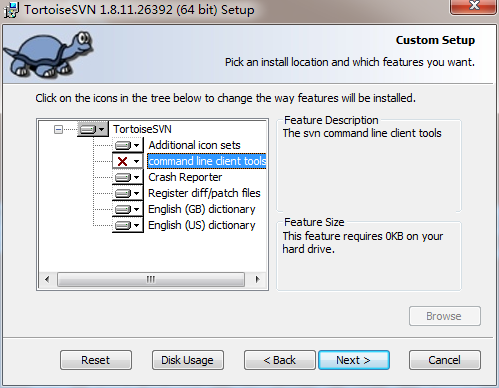Image resolution: width=499 pixels, height=388 pixels.
Task: Proceed with the Next > button
Action: click(354, 360)
